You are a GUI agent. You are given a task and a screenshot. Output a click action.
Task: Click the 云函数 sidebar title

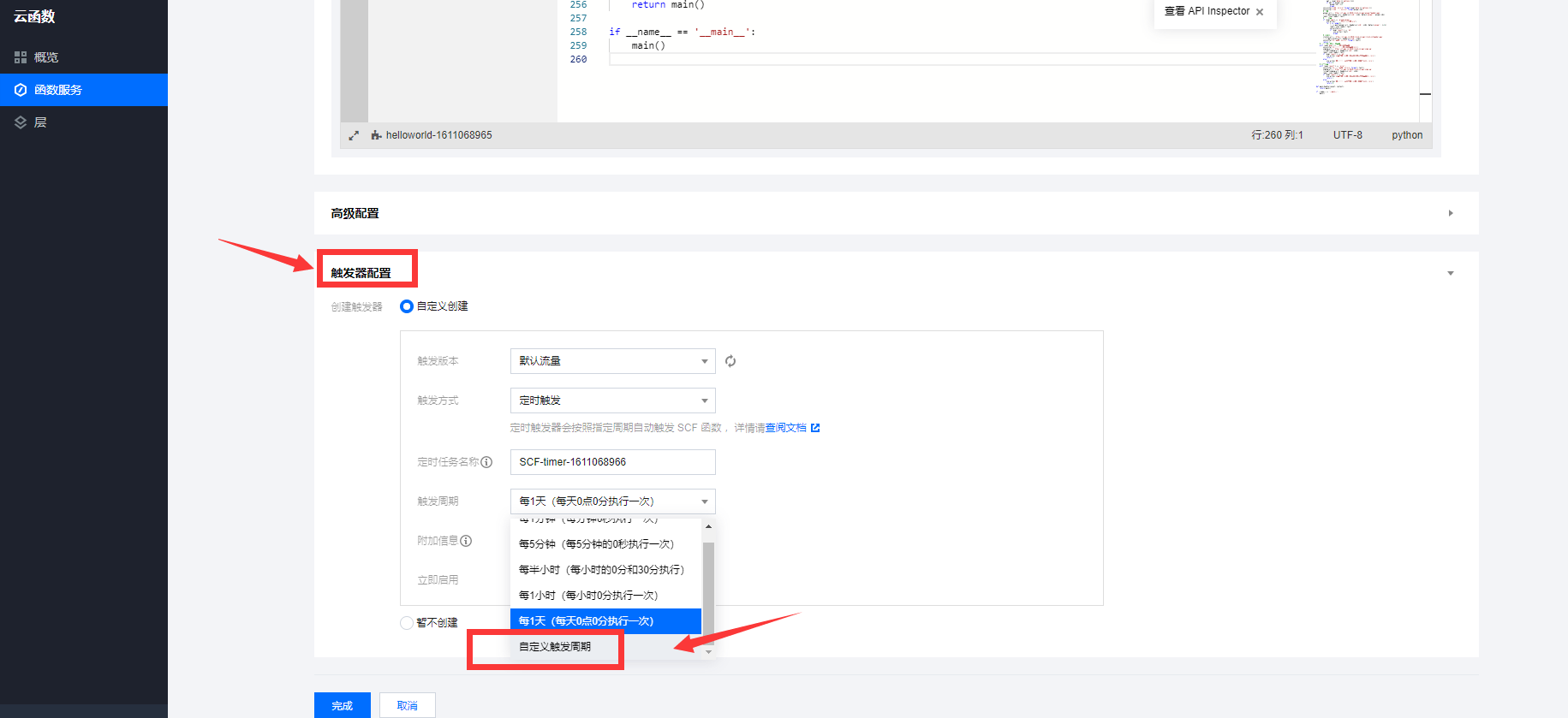[x=34, y=16]
